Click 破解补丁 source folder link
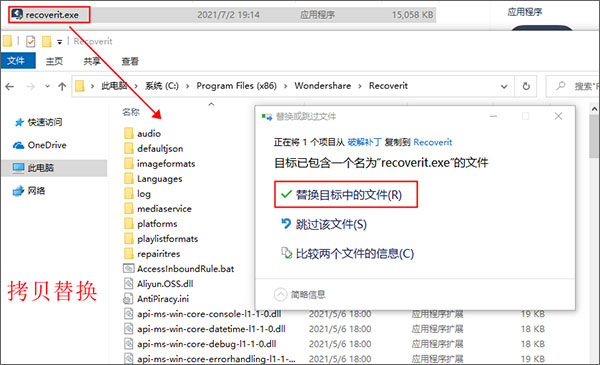 click(364, 142)
